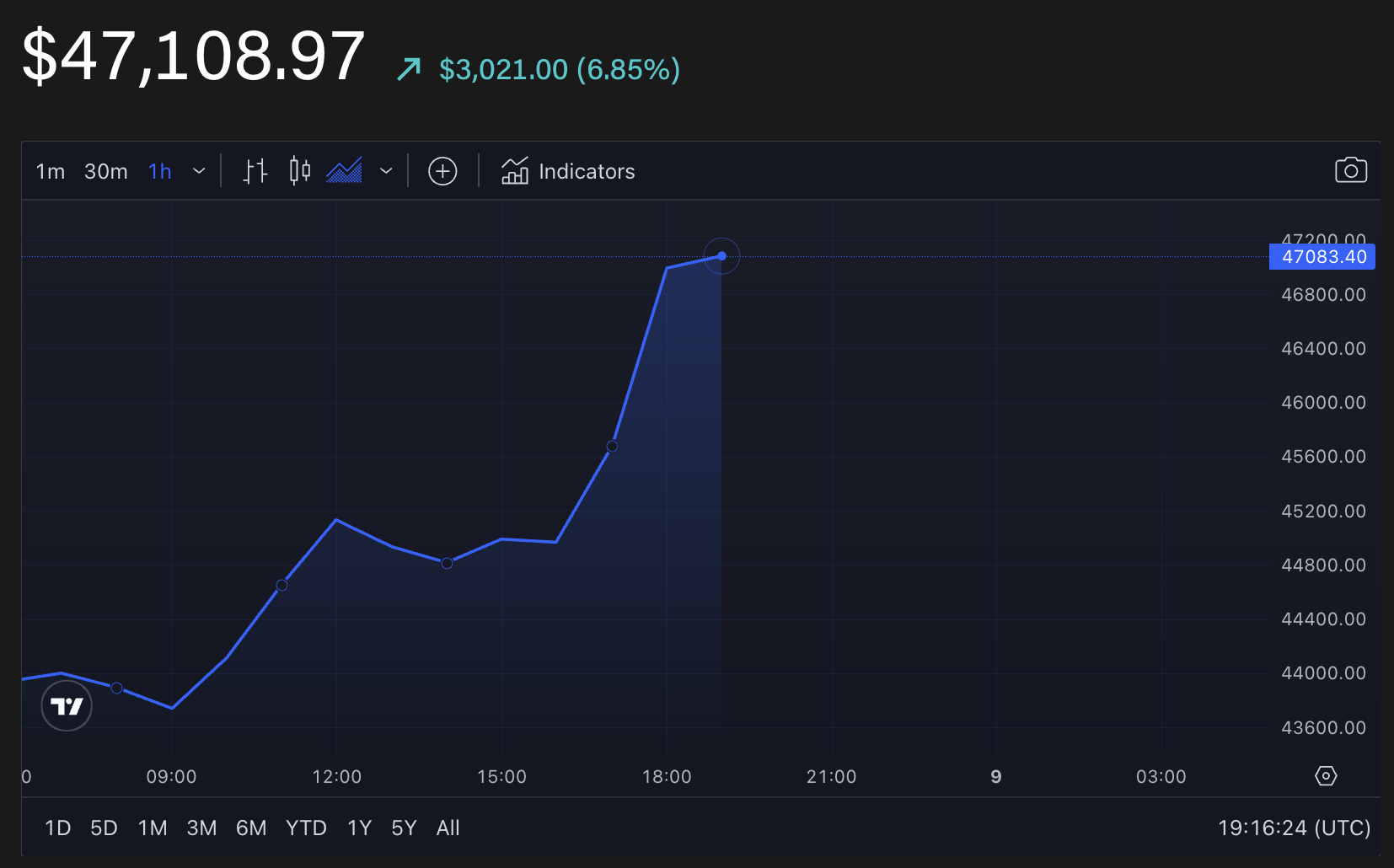This screenshot has height=868, width=1394.
Task: Select the 1M date range
Action: (153, 828)
